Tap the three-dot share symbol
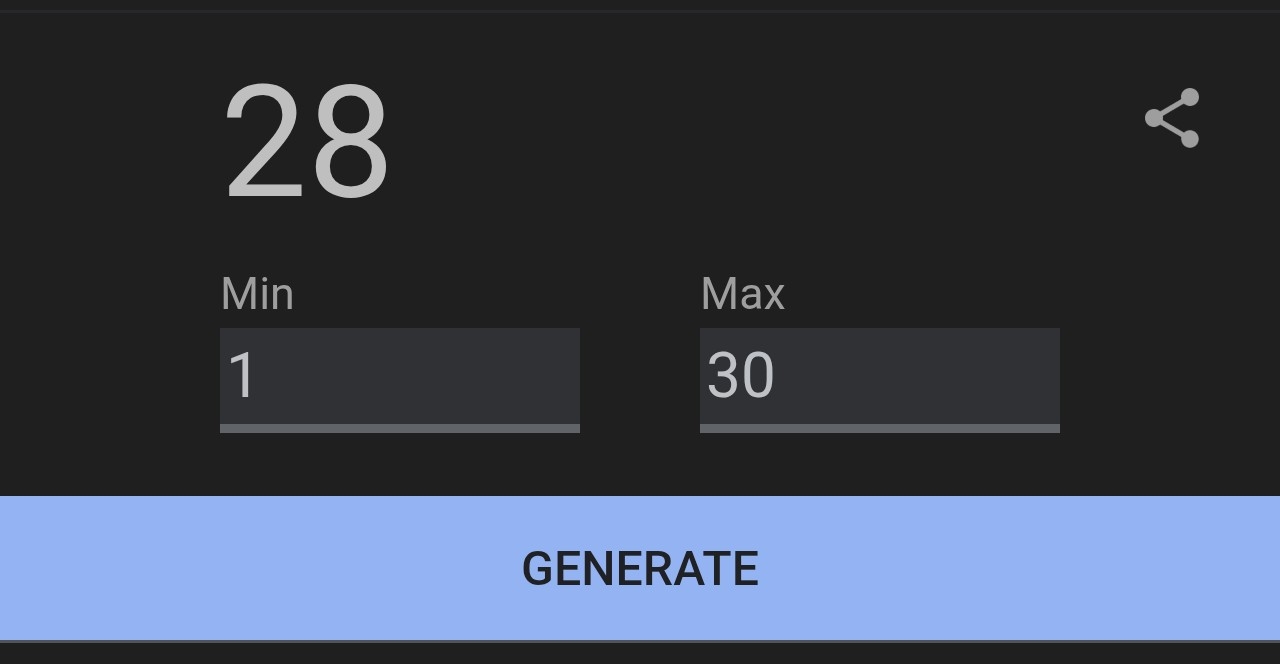The height and width of the screenshot is (664, 1280). [x=1172, y=118]
